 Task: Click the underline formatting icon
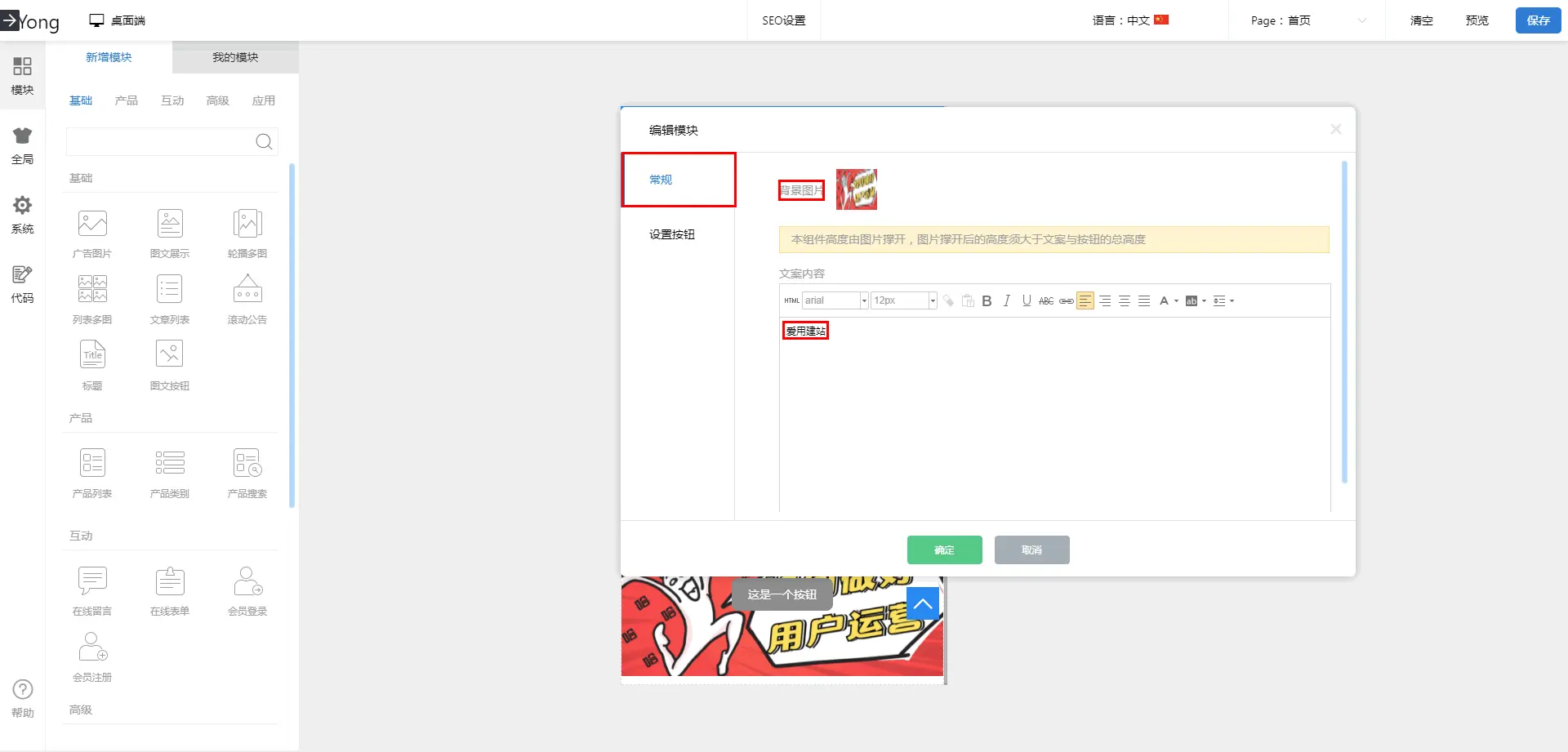(1027, 301)
